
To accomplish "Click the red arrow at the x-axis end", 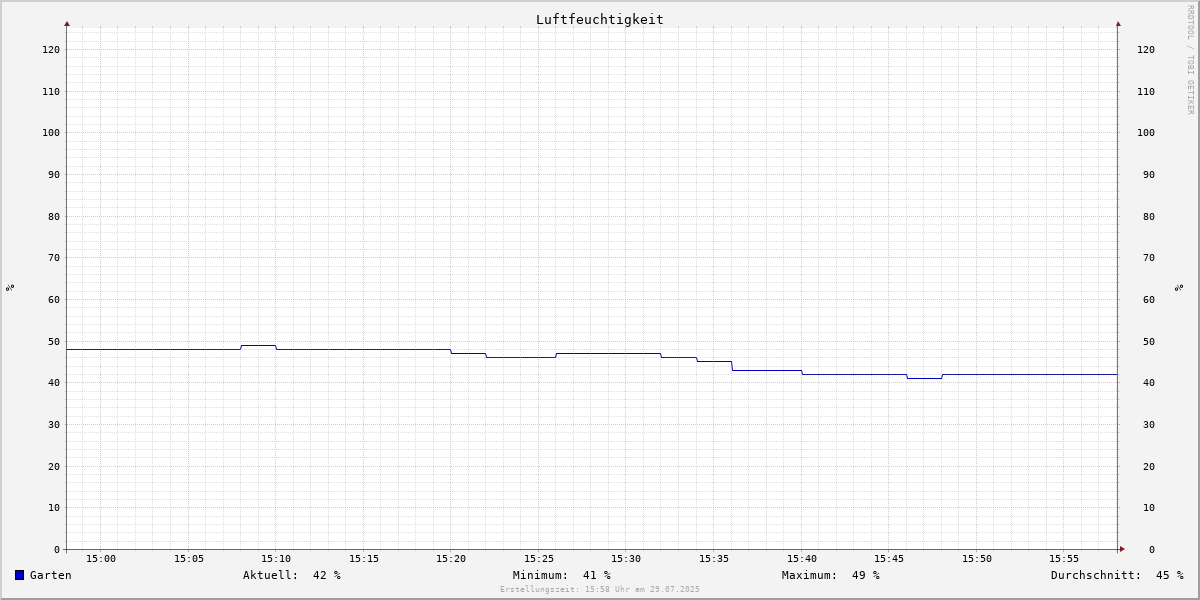I will (x=1122, y=549).
